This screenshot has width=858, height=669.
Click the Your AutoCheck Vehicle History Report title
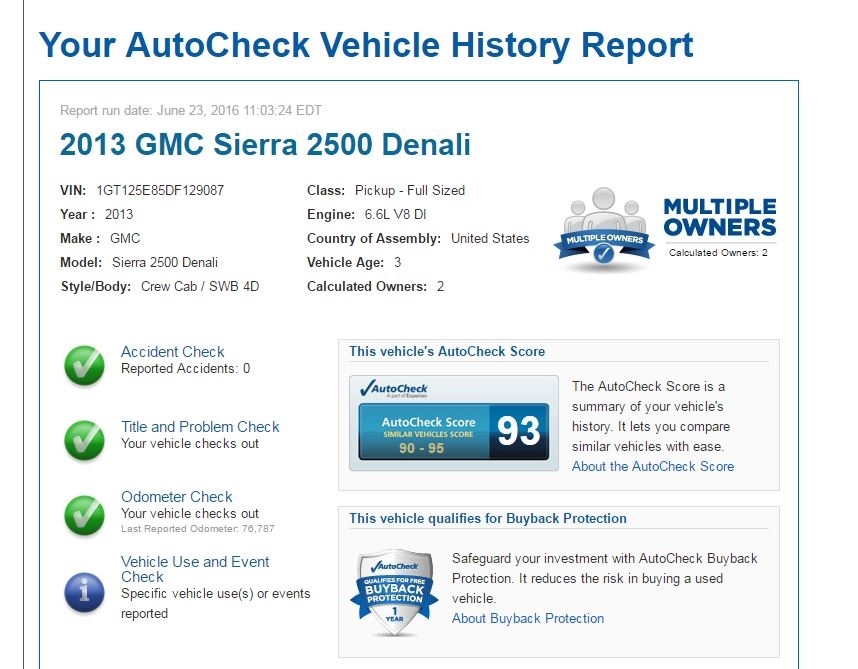(365, 45)
